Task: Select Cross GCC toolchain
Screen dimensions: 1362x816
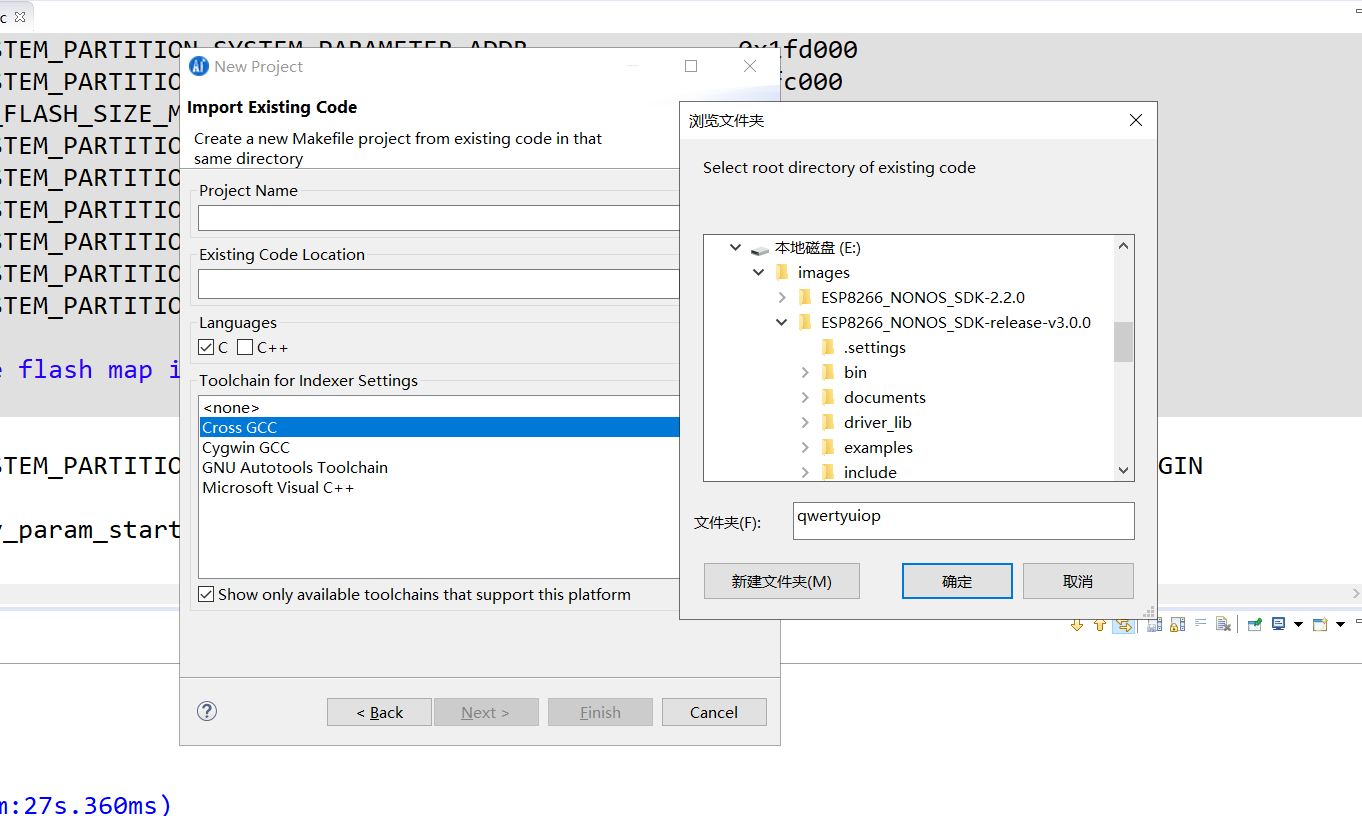Action: (x=439, y=427)
